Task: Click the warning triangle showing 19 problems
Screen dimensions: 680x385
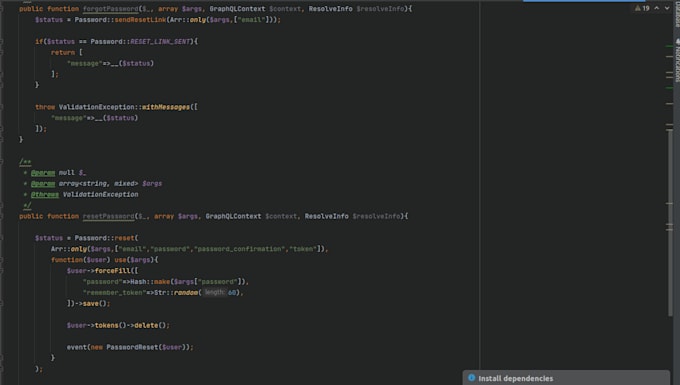Action: pyautogui.click(x=642, y=8)
